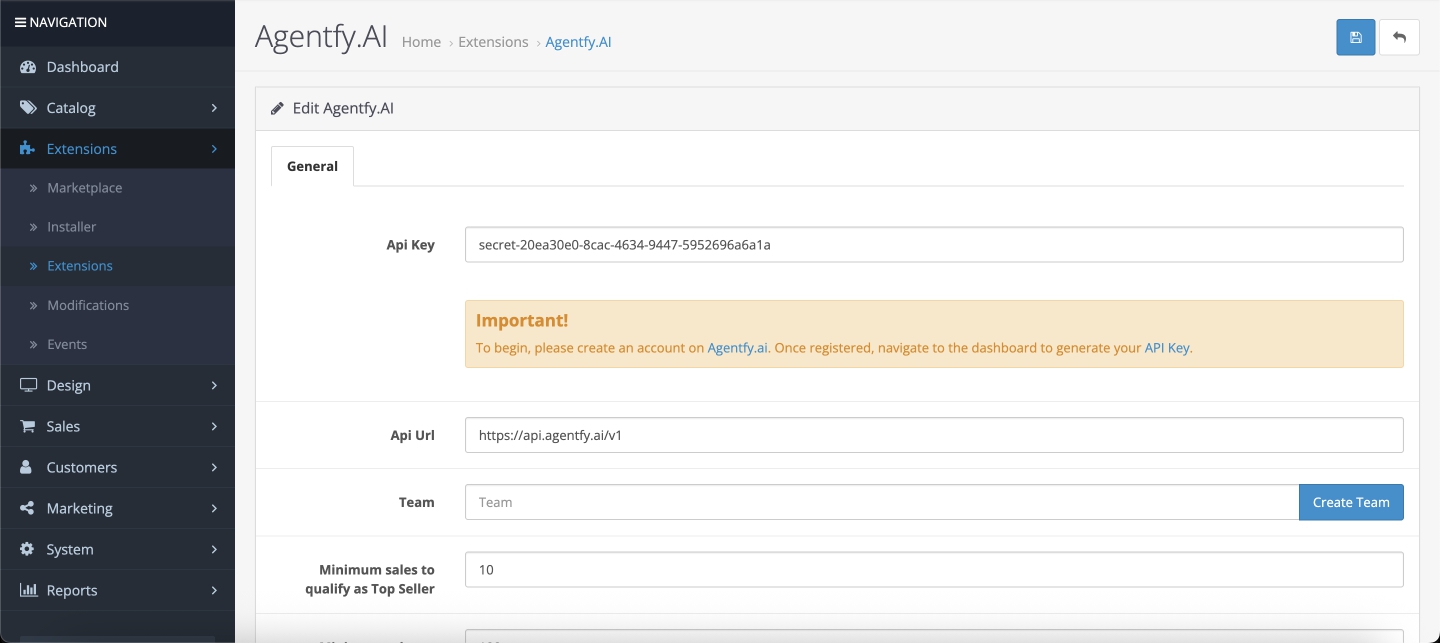Click the Create Team button

[1351, 502]
